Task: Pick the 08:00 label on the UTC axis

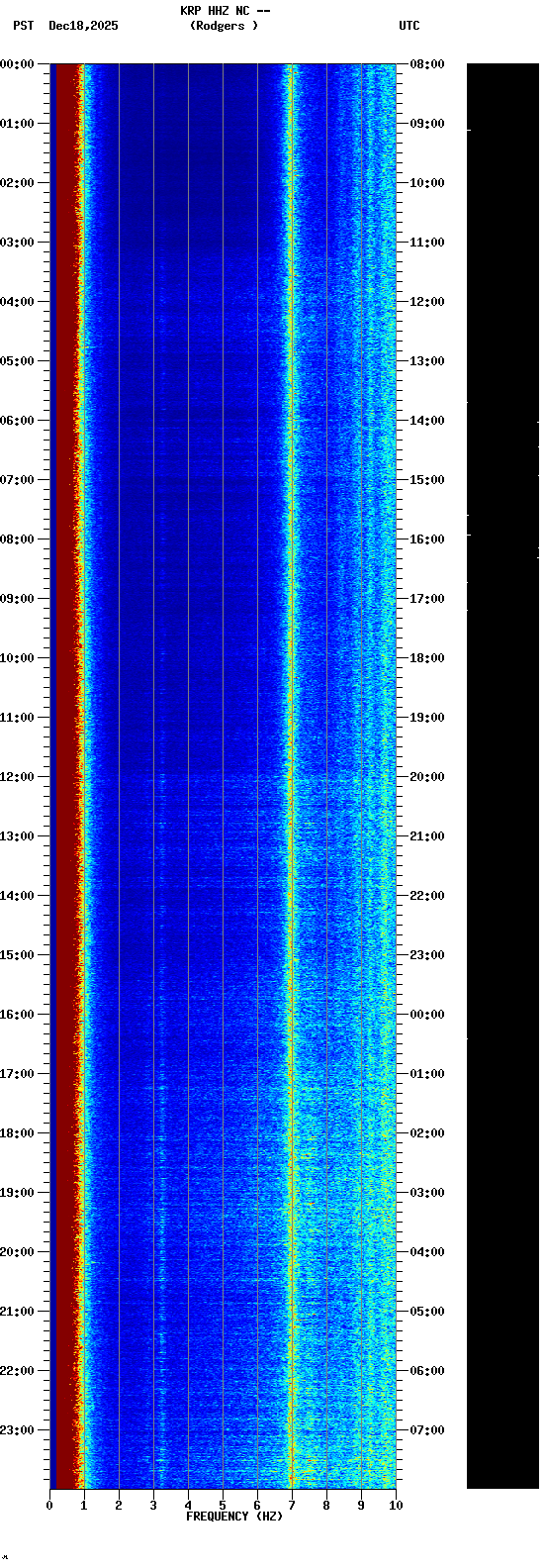Action: pos(427,64)
